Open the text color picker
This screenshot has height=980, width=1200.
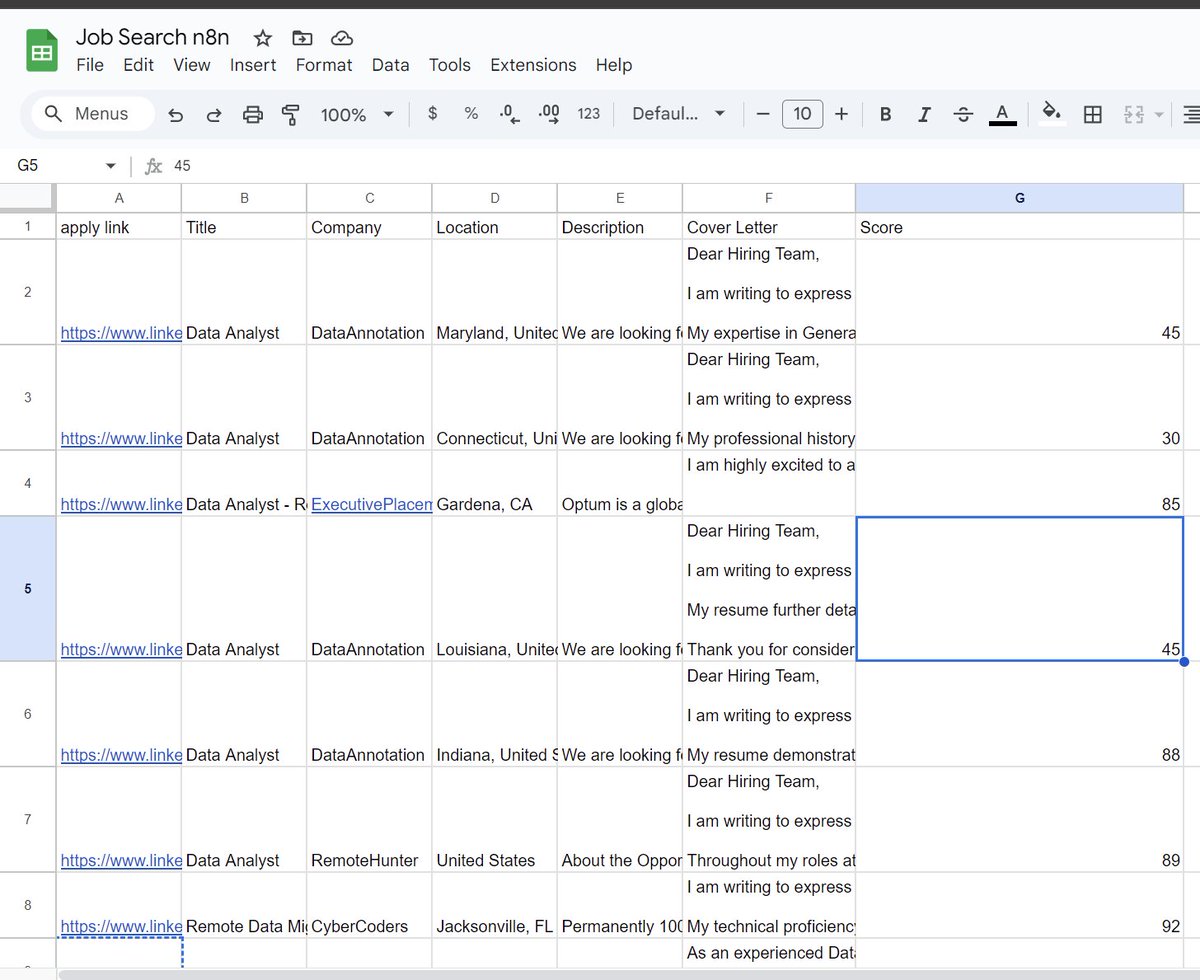[1002, 114]
